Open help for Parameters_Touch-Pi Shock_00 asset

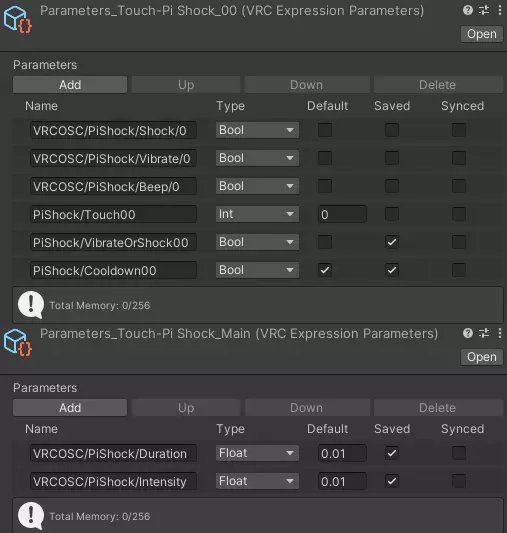(x=468, y=10)
